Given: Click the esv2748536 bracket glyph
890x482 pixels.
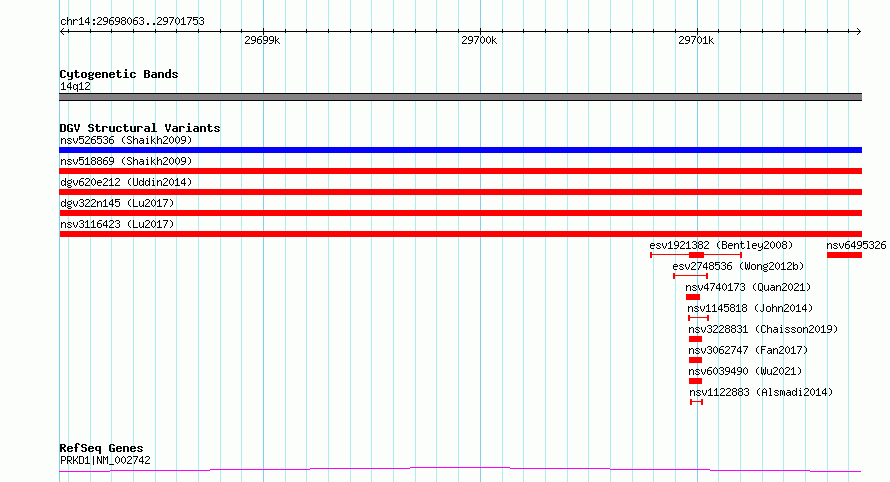Looking at the screenshot, I should pyautogui.click(x=690, y=276).
